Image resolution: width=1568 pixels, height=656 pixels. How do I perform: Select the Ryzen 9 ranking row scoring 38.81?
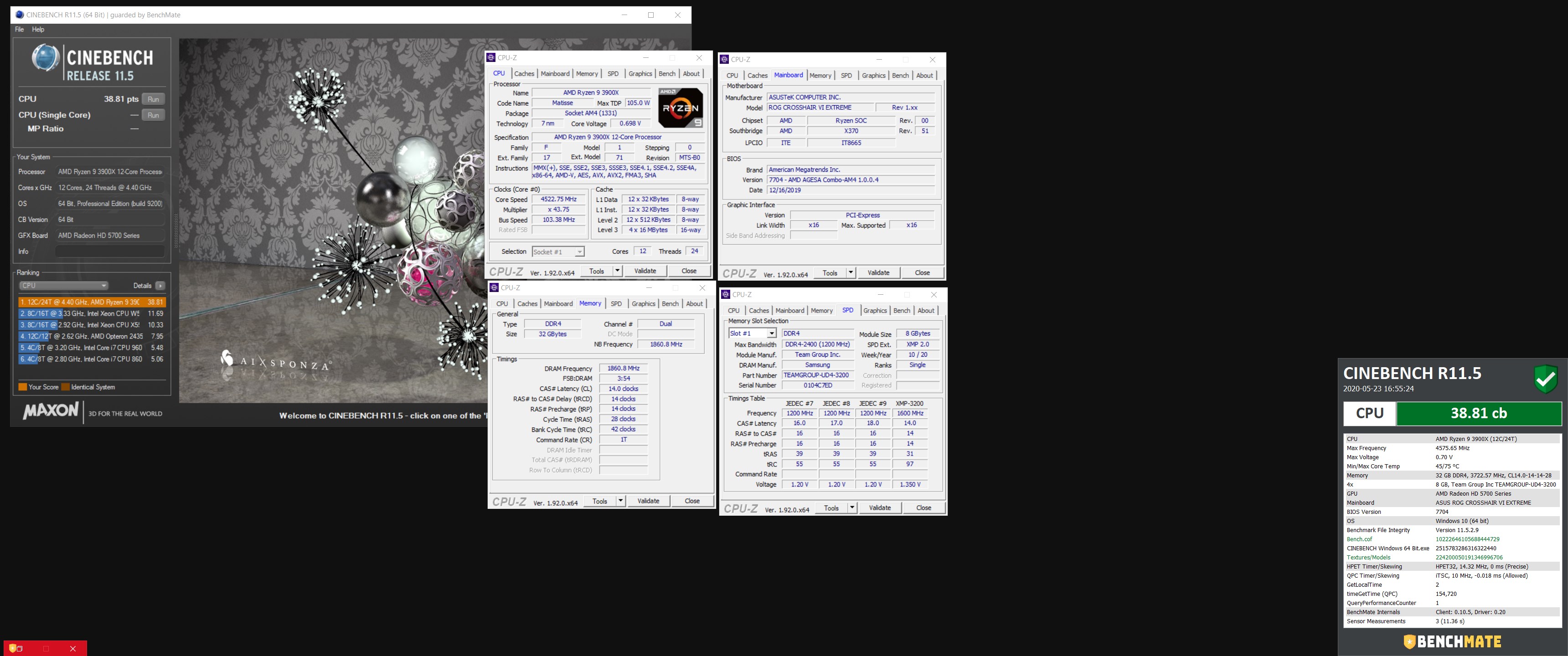click(x=91, y=302)
